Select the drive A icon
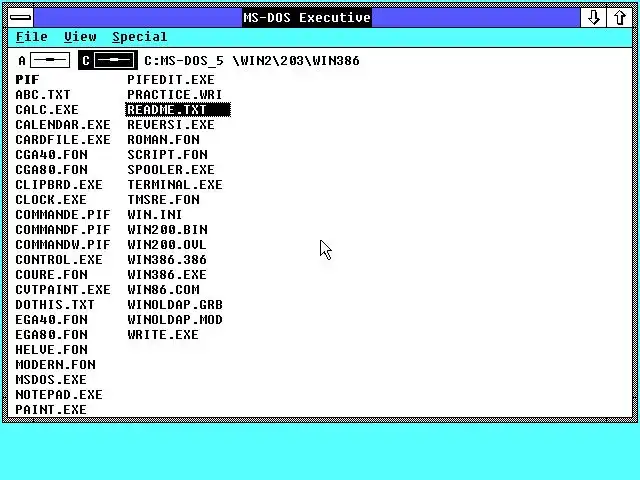Viewport: 640px width, 480px height. (44, 60)
